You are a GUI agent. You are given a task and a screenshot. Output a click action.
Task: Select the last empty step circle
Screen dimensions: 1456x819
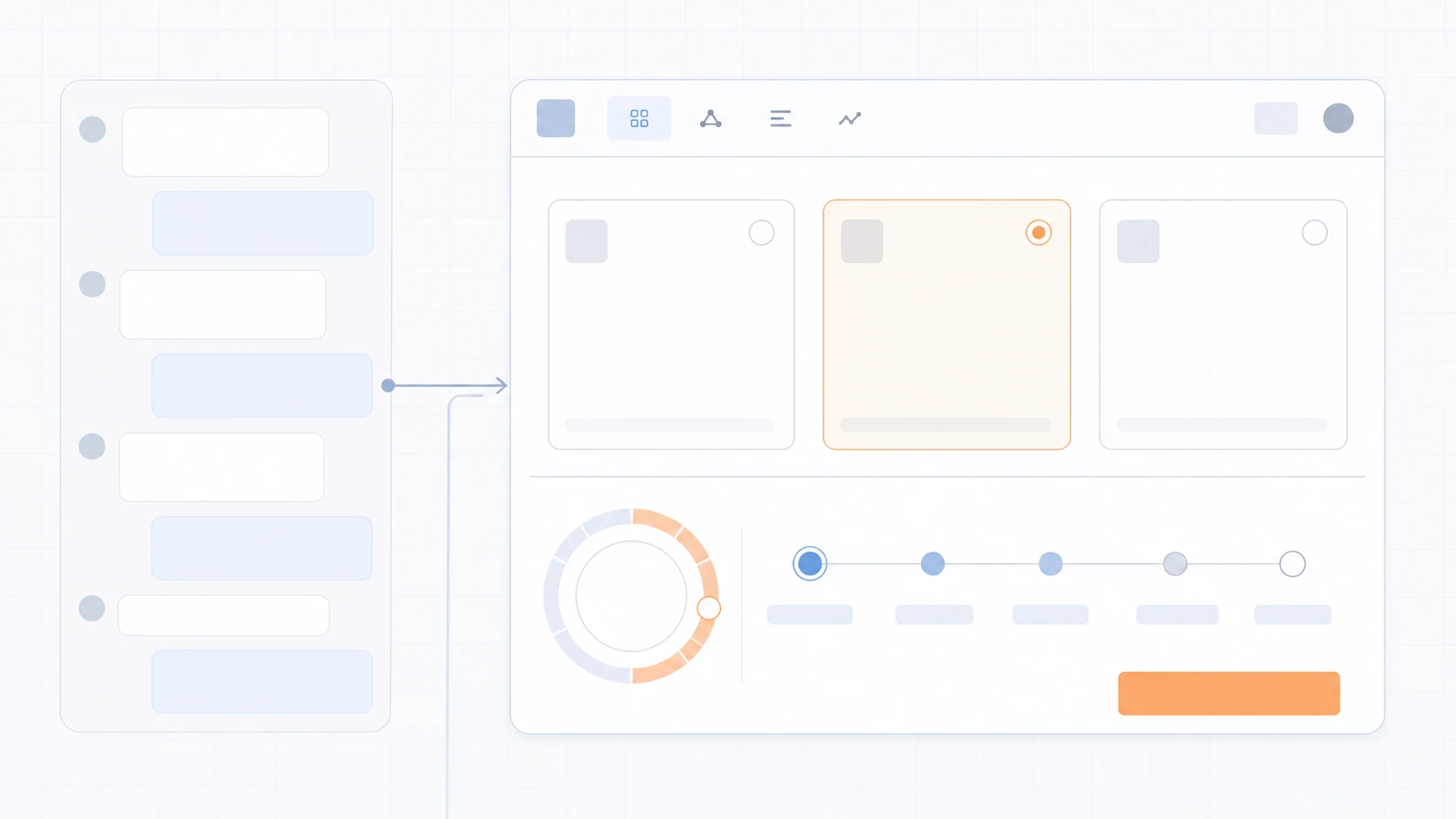1292,564
